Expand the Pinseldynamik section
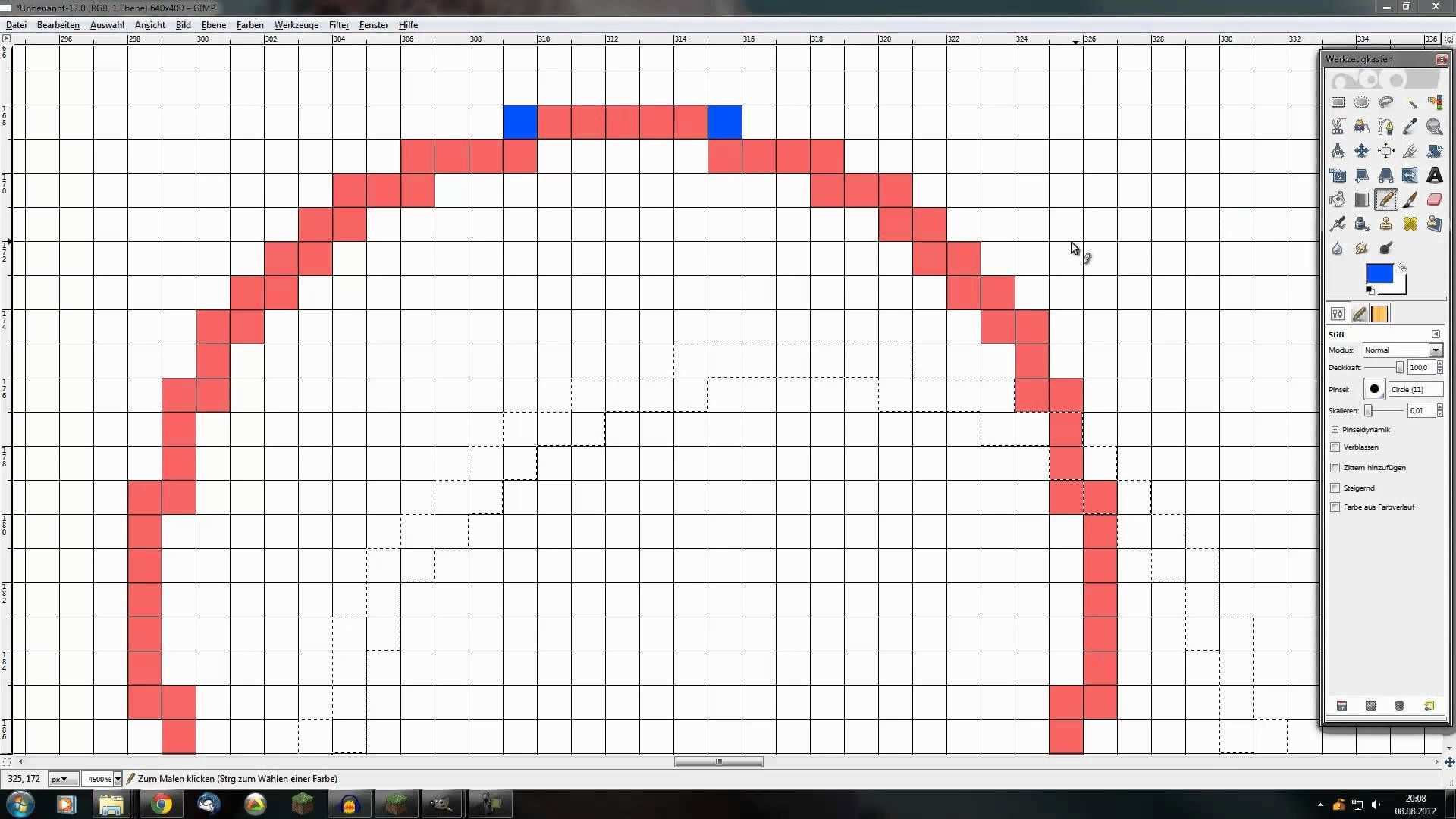The image size is (1456, 819). coord(1335,430)
